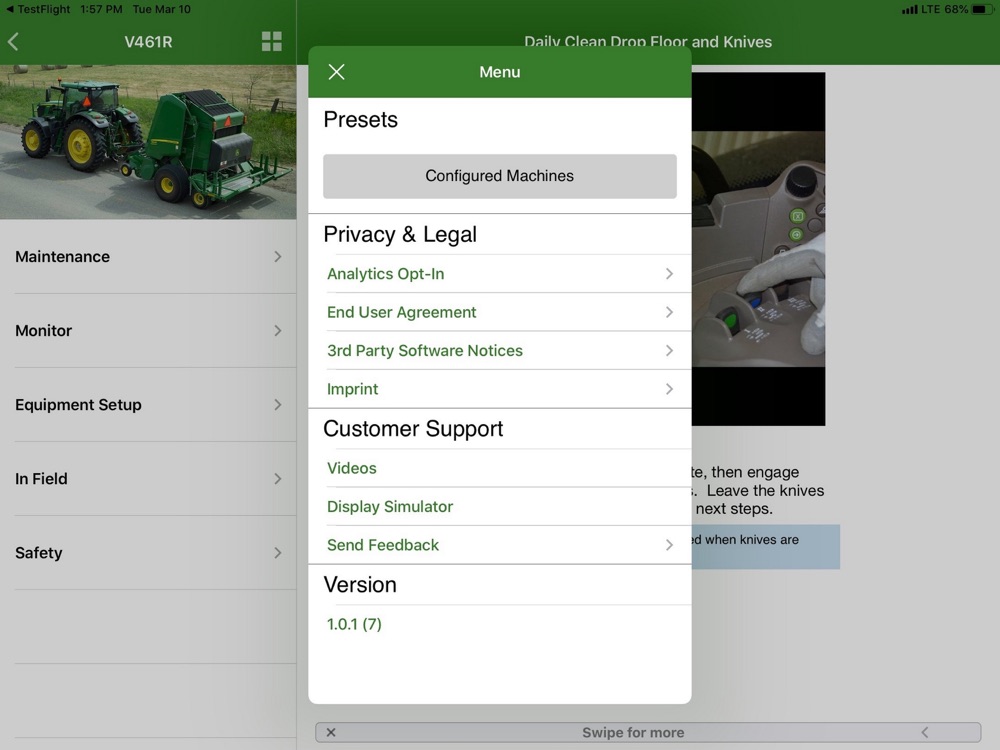Select version number 1.0.1 (7)
1000x750 pixels.
pyautogui.click(x=354, y=624)
